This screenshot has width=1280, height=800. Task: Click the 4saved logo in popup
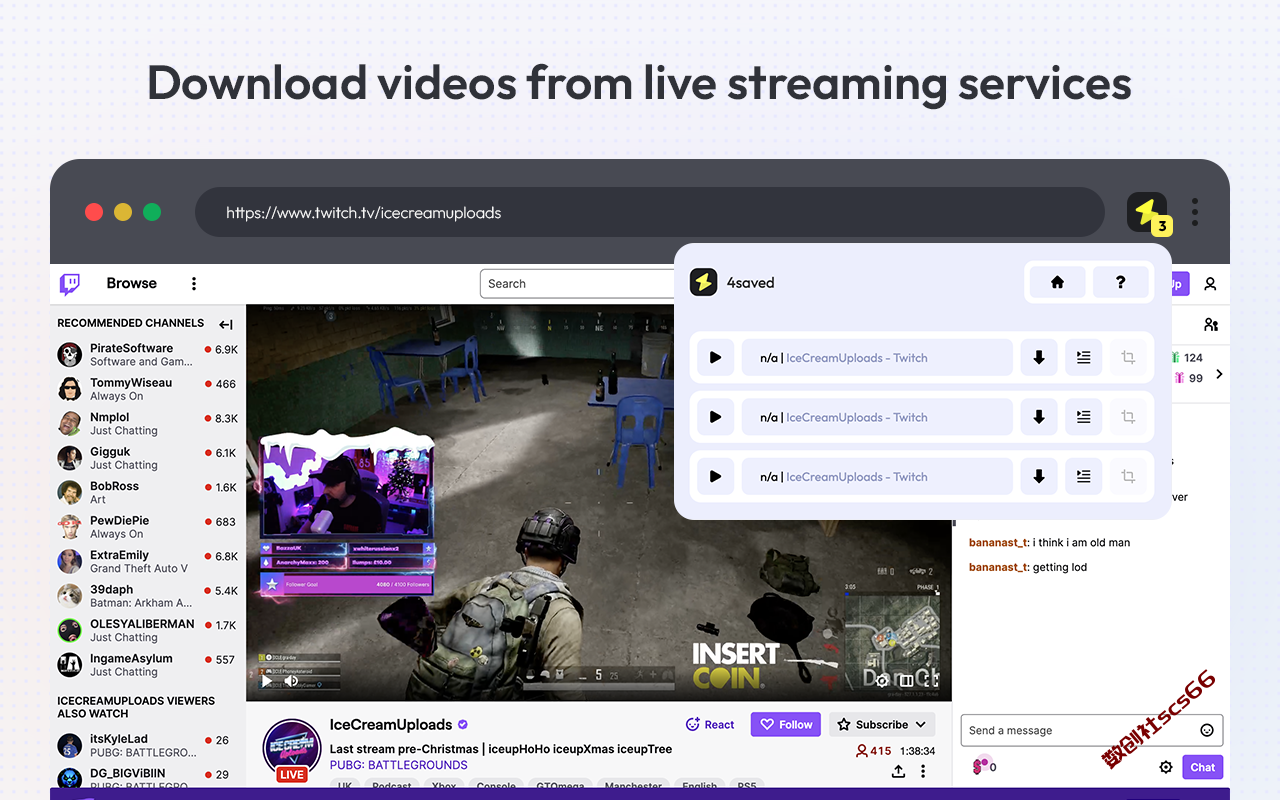pyautogui.click(x=704, y=282)
